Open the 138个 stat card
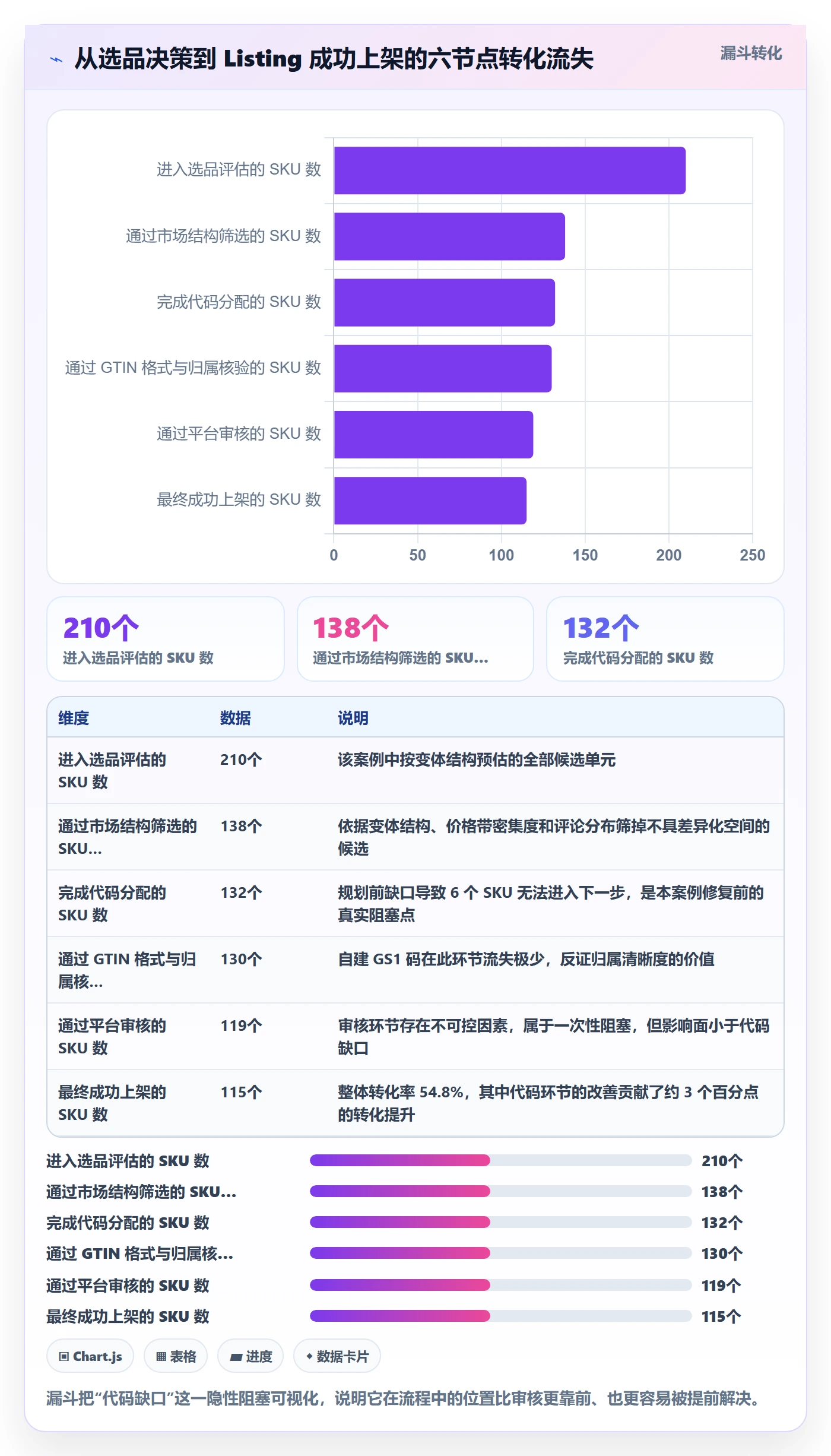This screenshot has height=1456, width=831. coord(415,639)
